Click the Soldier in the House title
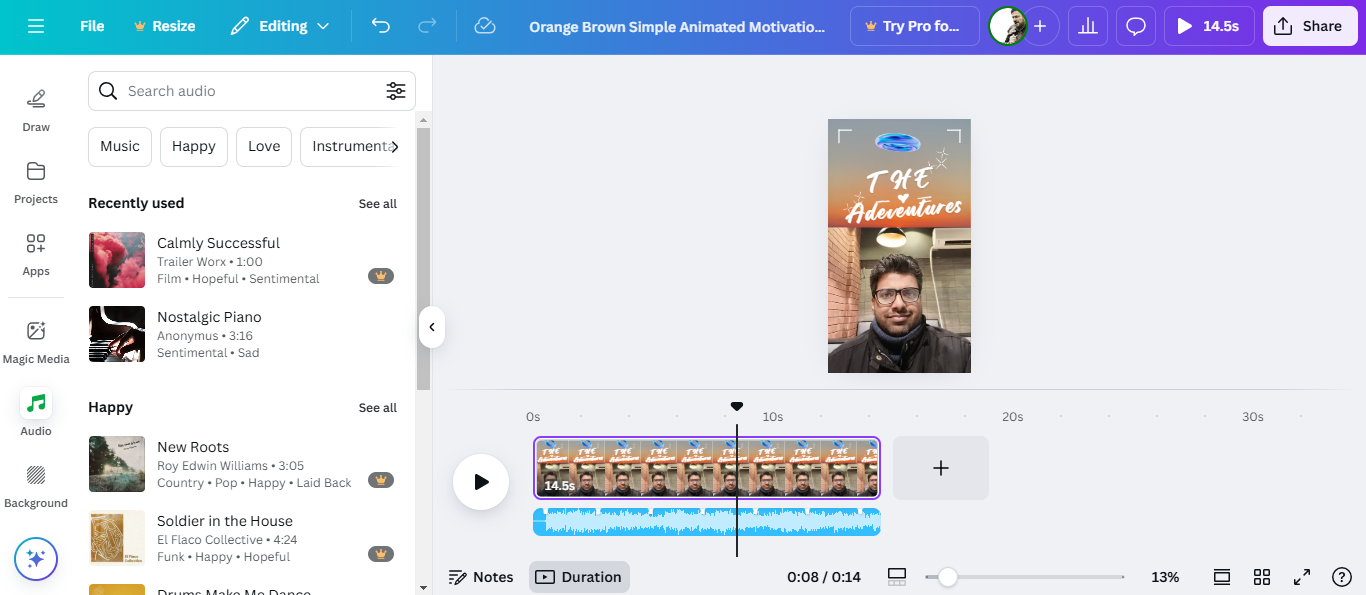The width and height of the screenshot is (1366, 595). [x=225, y=521]
